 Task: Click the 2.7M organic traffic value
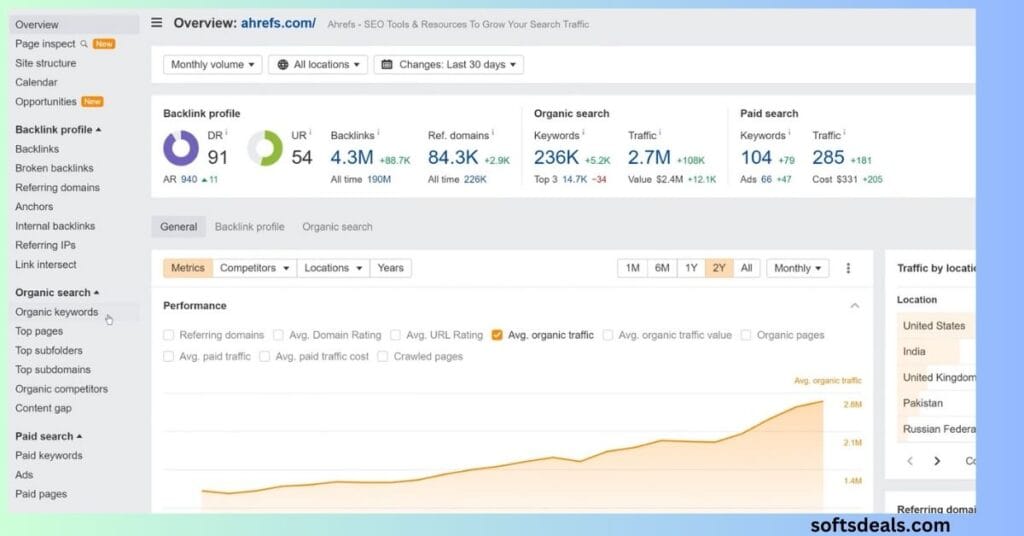[649, 157]
